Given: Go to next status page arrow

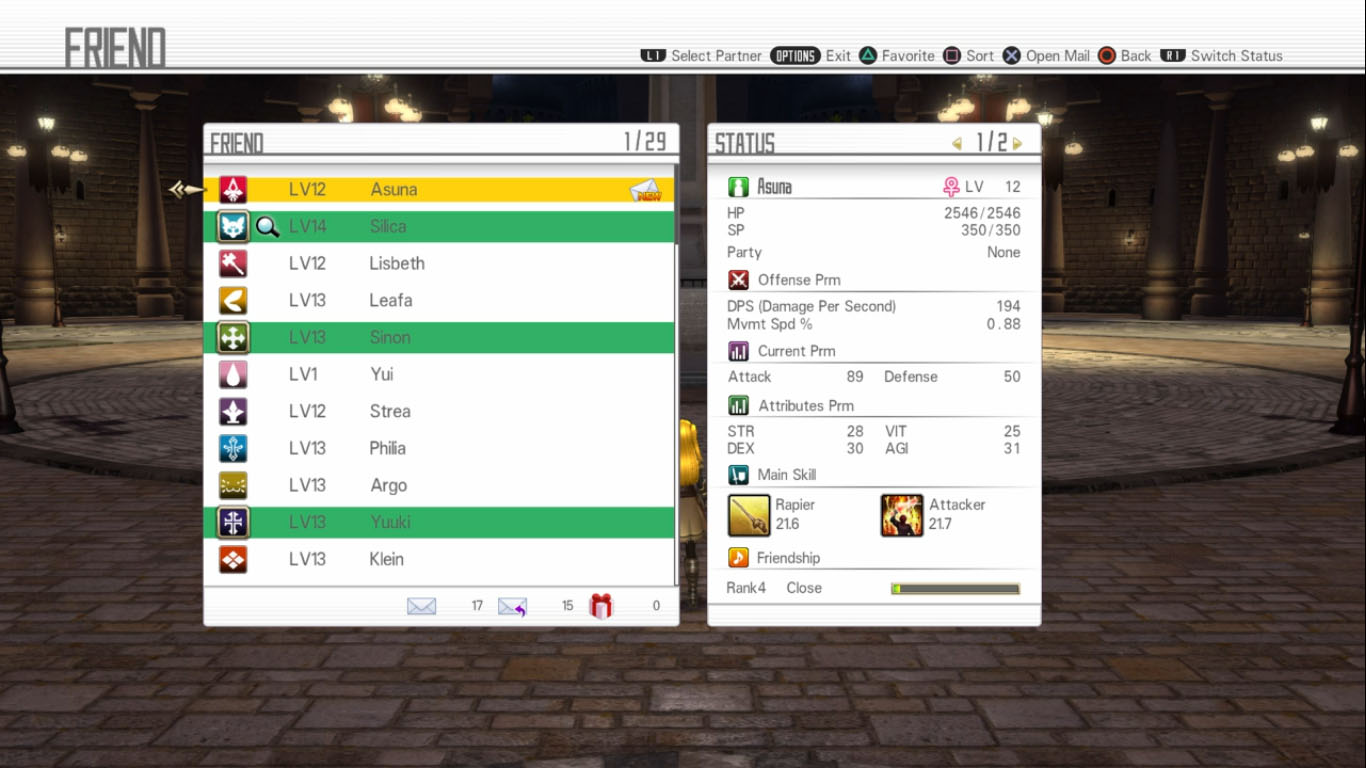Looking at the screenshot, I should click(x=1018, y=144).
